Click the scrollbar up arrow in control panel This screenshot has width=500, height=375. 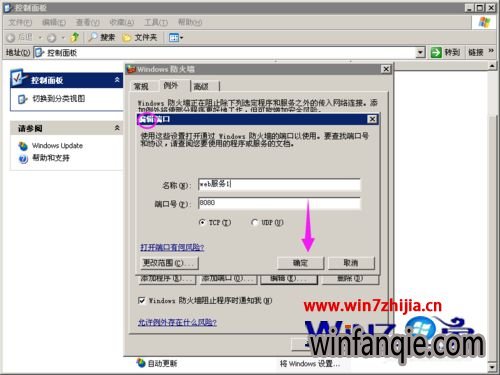[x=492, y=66]
